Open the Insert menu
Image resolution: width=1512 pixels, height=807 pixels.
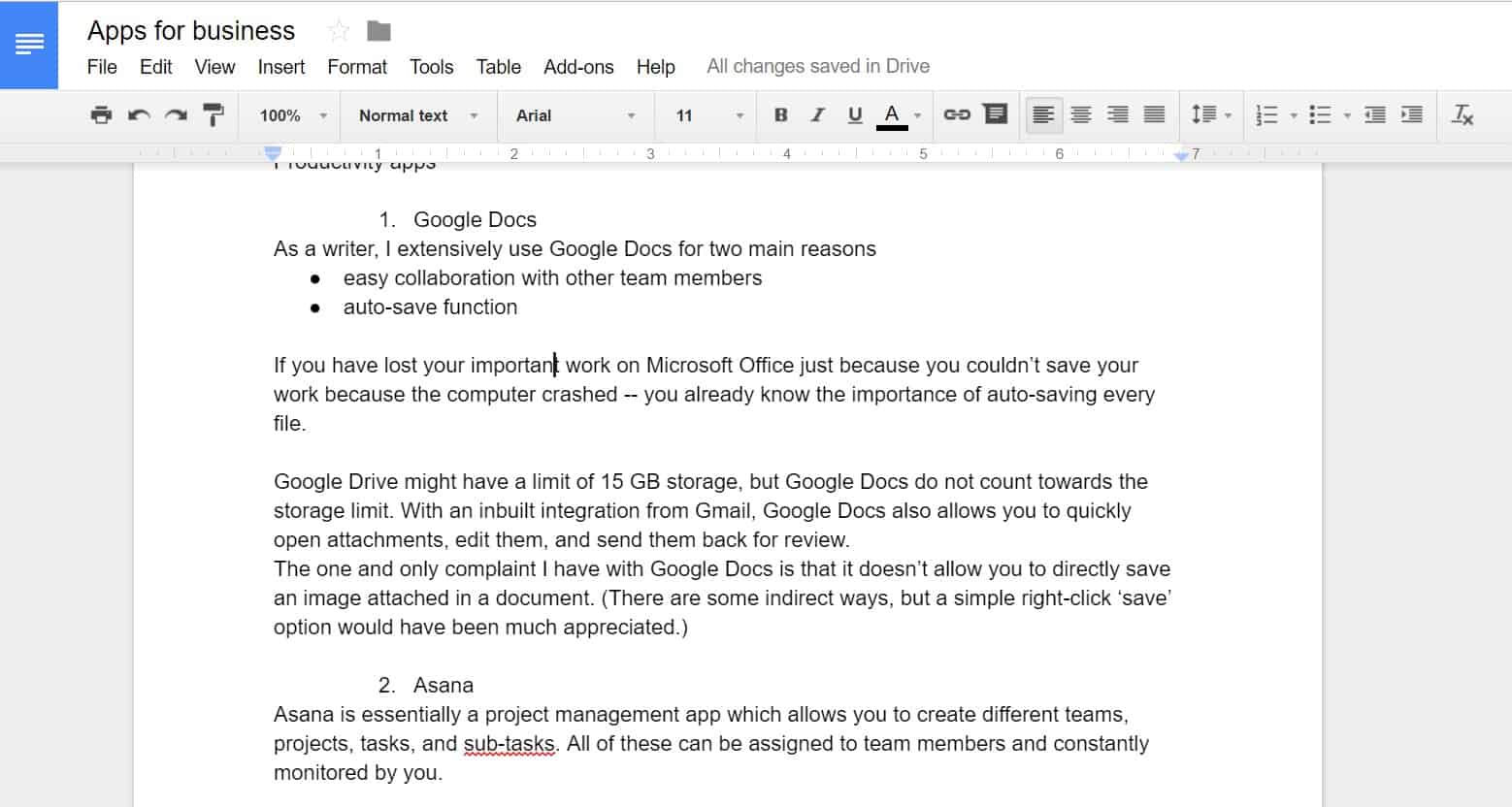(281, 67)
